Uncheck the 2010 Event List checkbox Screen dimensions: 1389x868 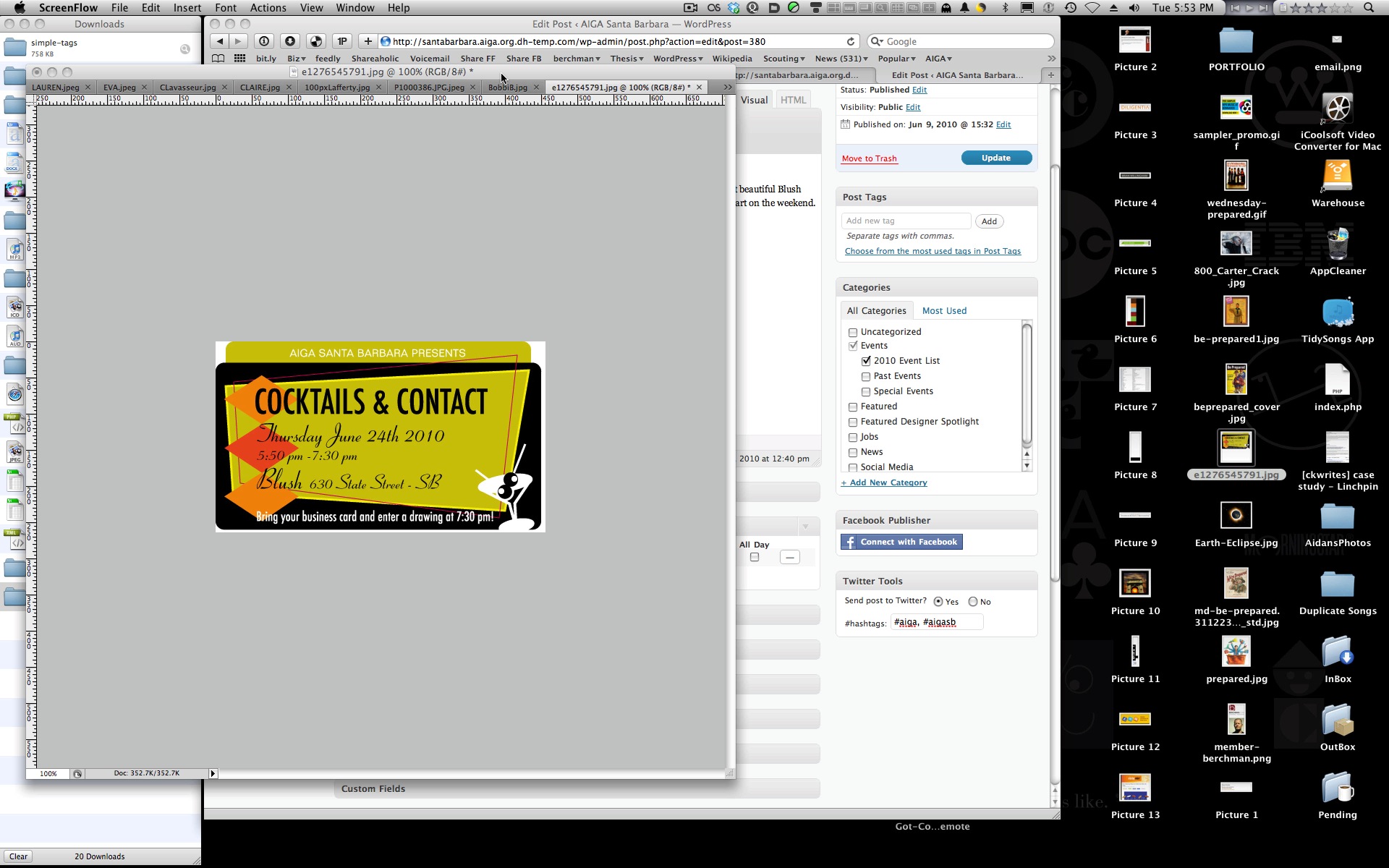[866, 361]
